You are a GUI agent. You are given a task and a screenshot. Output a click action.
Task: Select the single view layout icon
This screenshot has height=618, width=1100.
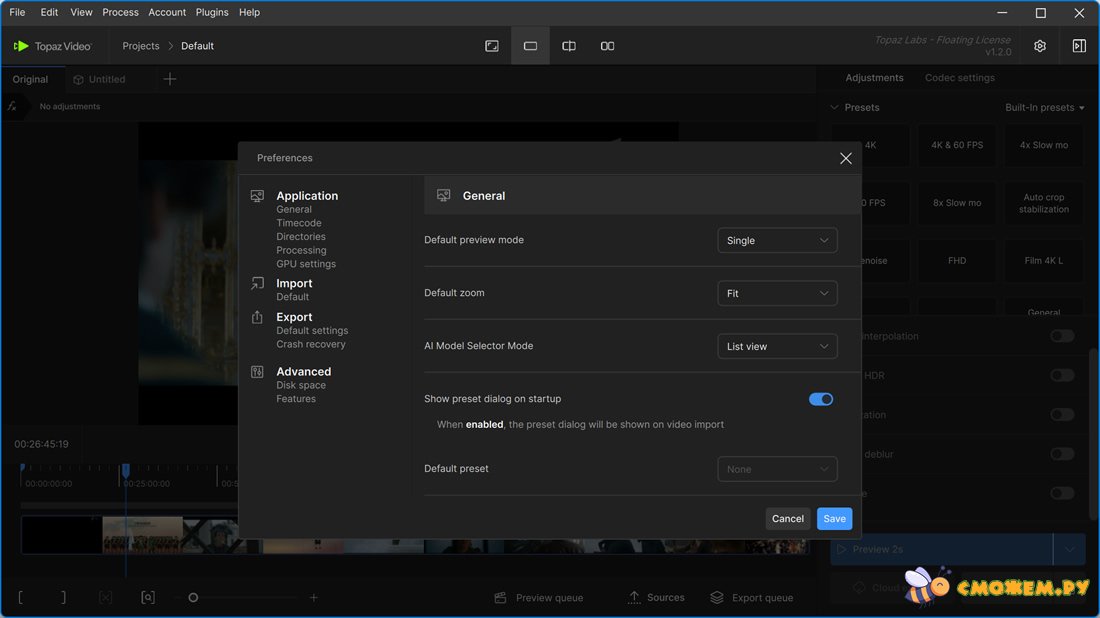tap(530, 46)
